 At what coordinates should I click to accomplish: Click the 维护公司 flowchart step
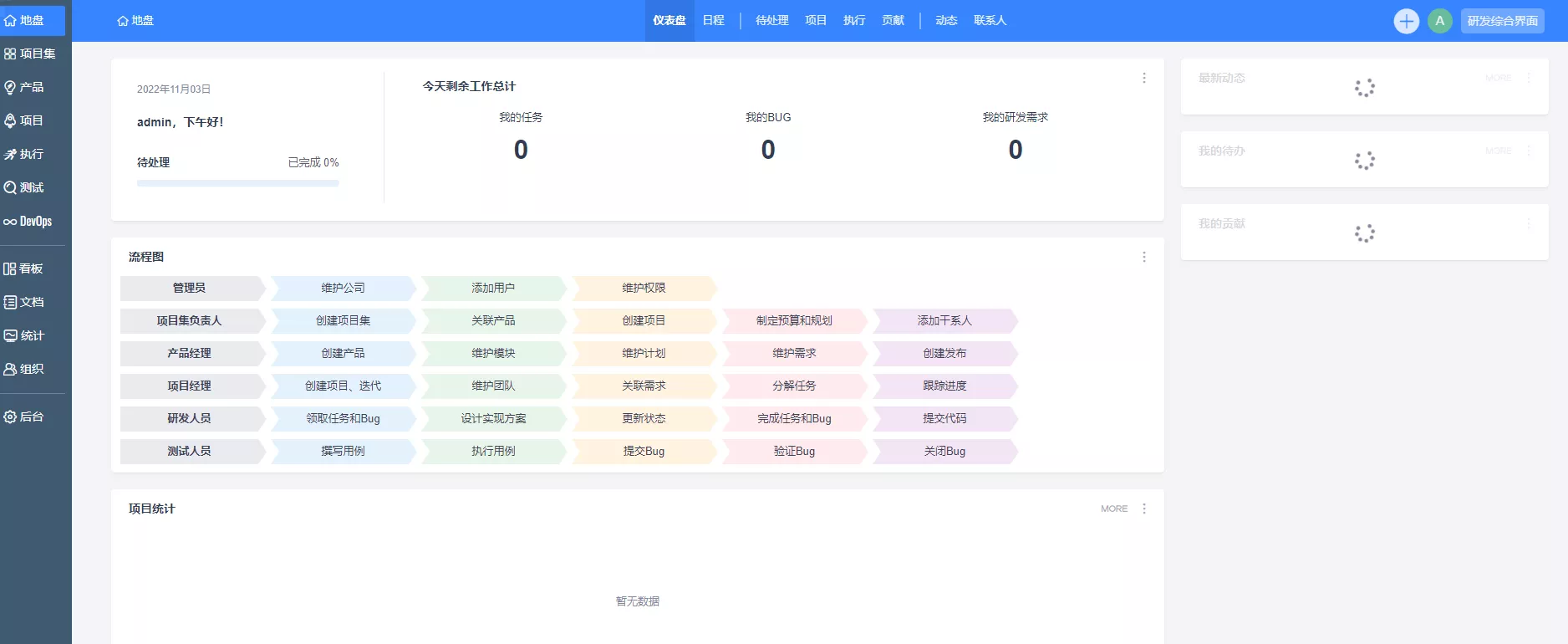(x=343, y=288)
